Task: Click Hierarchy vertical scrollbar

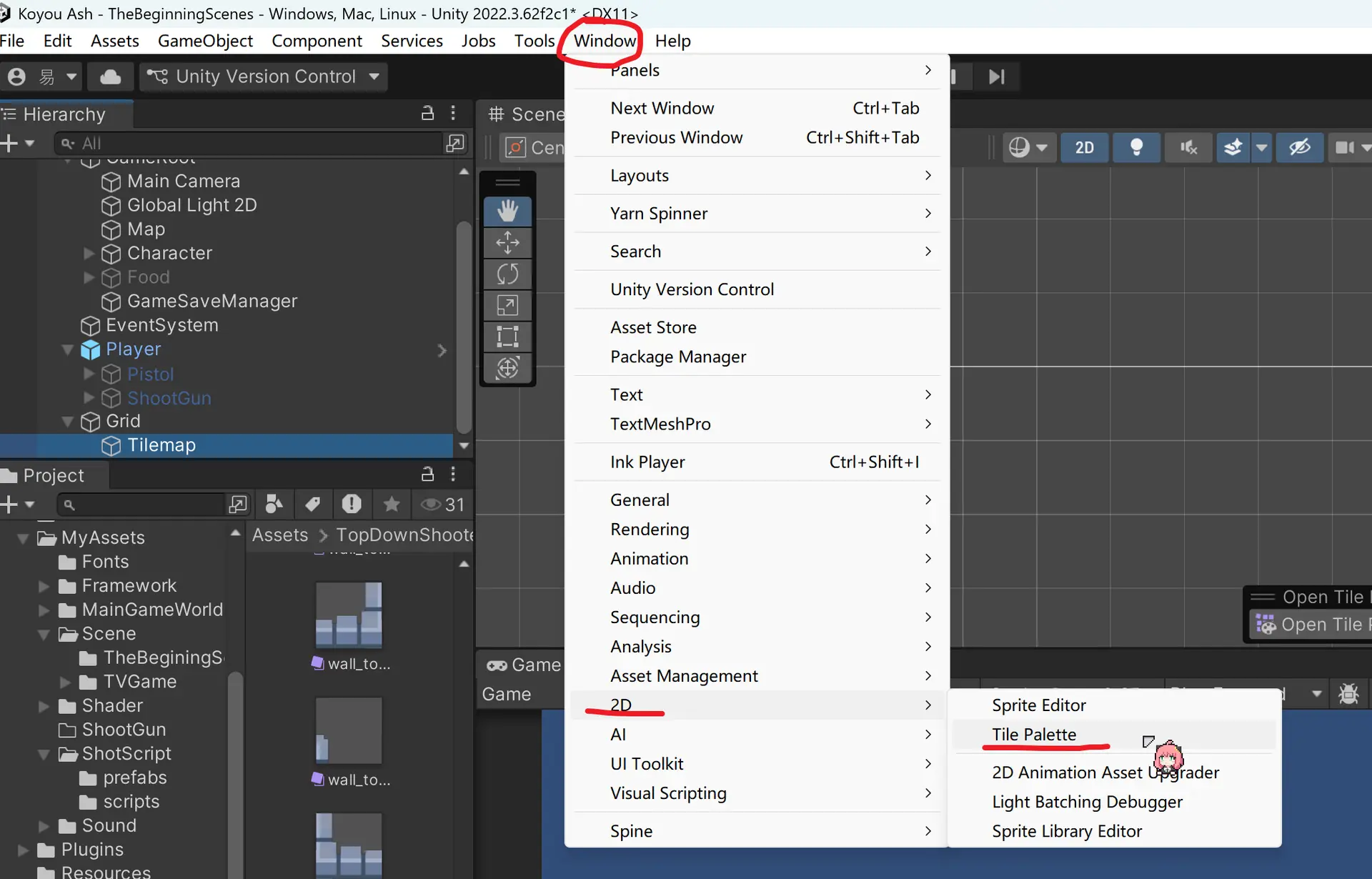Action: (x=464, y=327)
